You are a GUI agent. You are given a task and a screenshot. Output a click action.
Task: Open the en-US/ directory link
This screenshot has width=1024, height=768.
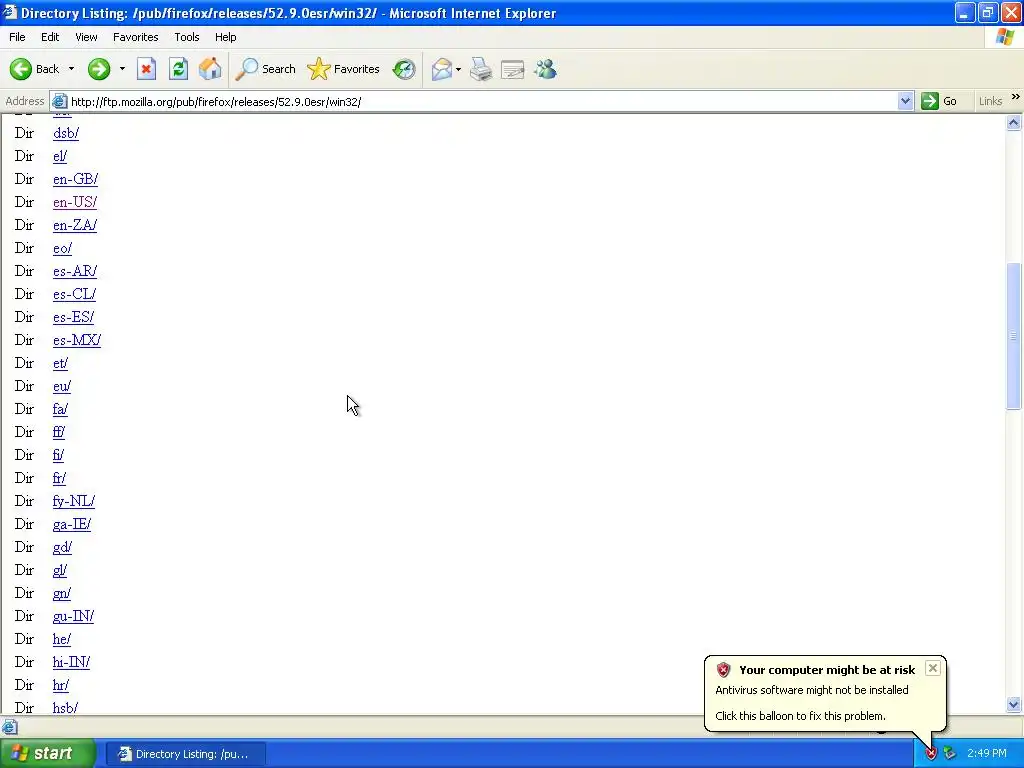(75, 202)
